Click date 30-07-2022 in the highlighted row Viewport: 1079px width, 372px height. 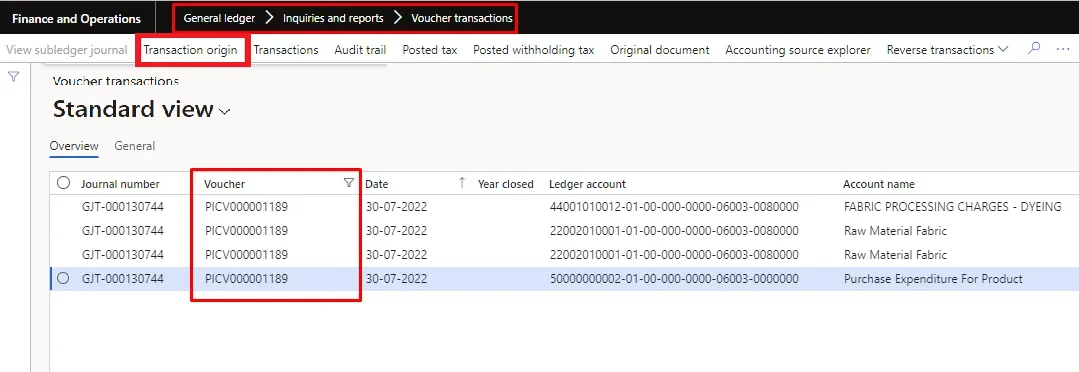396,278
